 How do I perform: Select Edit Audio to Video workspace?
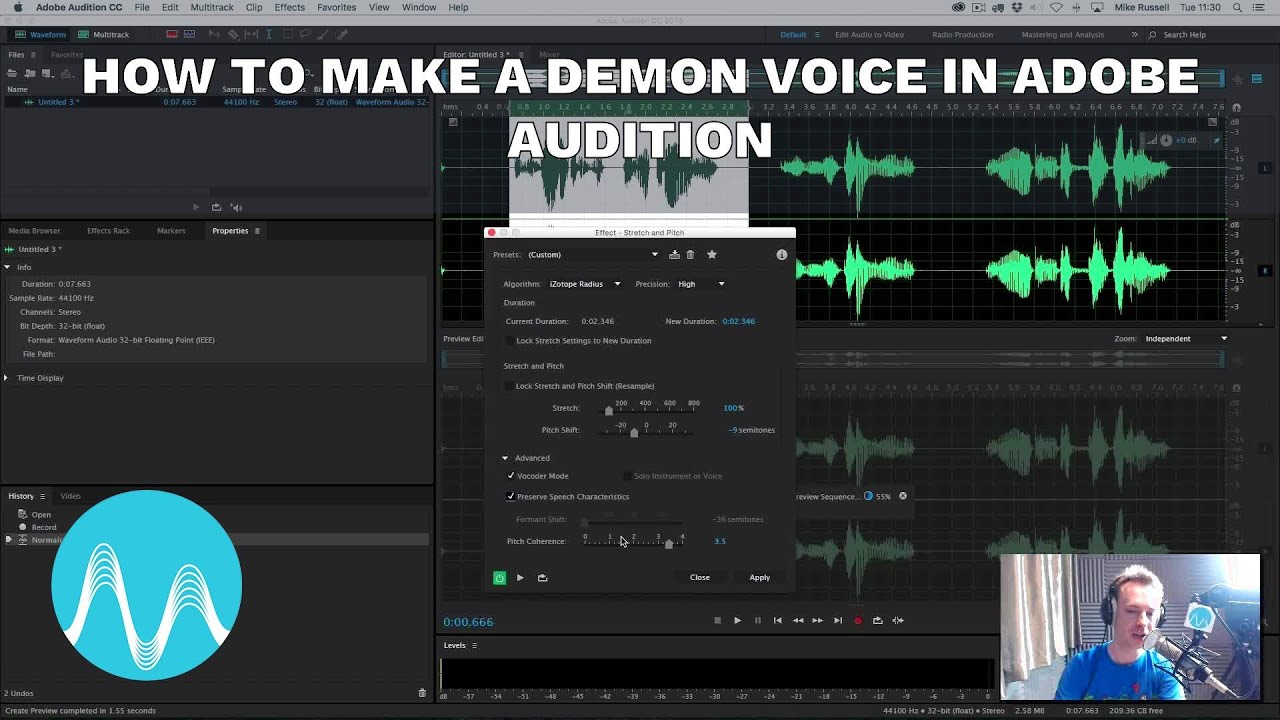pyautogui.click(x=869, y=34)
